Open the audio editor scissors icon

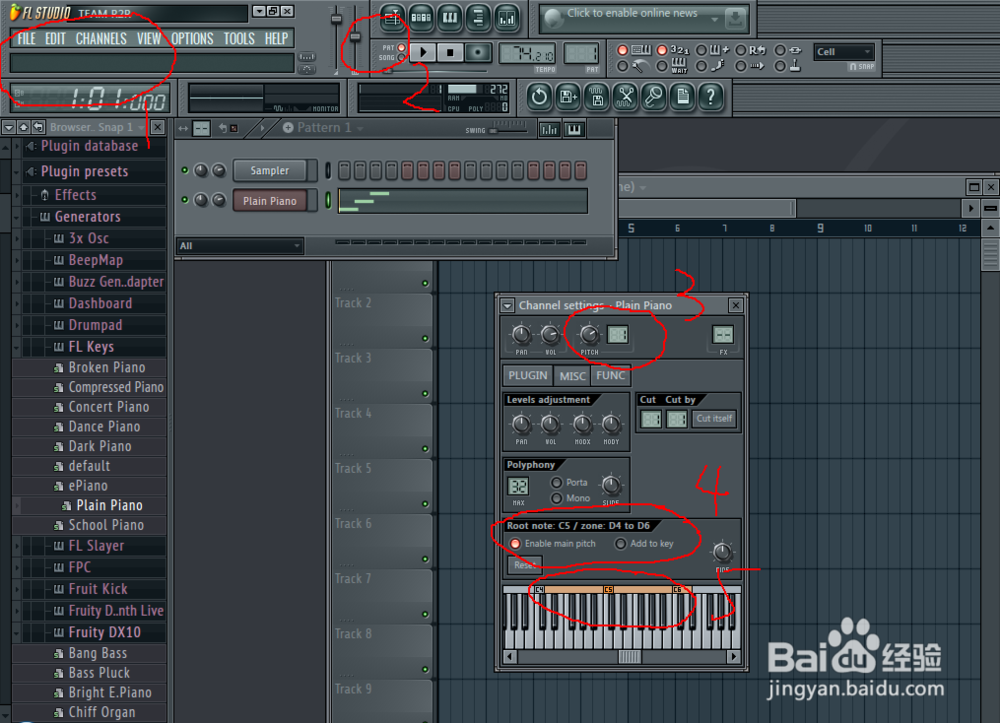tap(626, 97)
